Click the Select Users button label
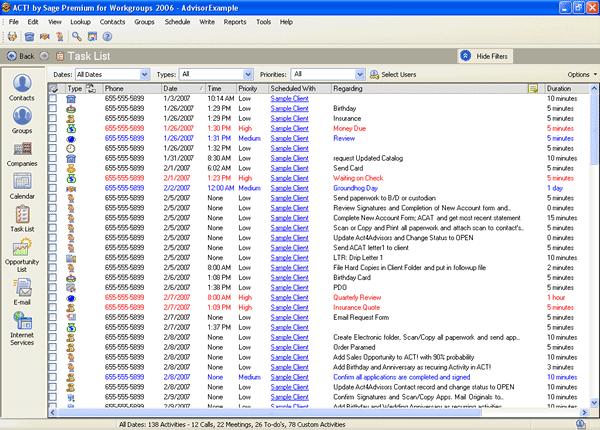The height and width of the screenshot is (430, 600). click(x=399, y=75)
